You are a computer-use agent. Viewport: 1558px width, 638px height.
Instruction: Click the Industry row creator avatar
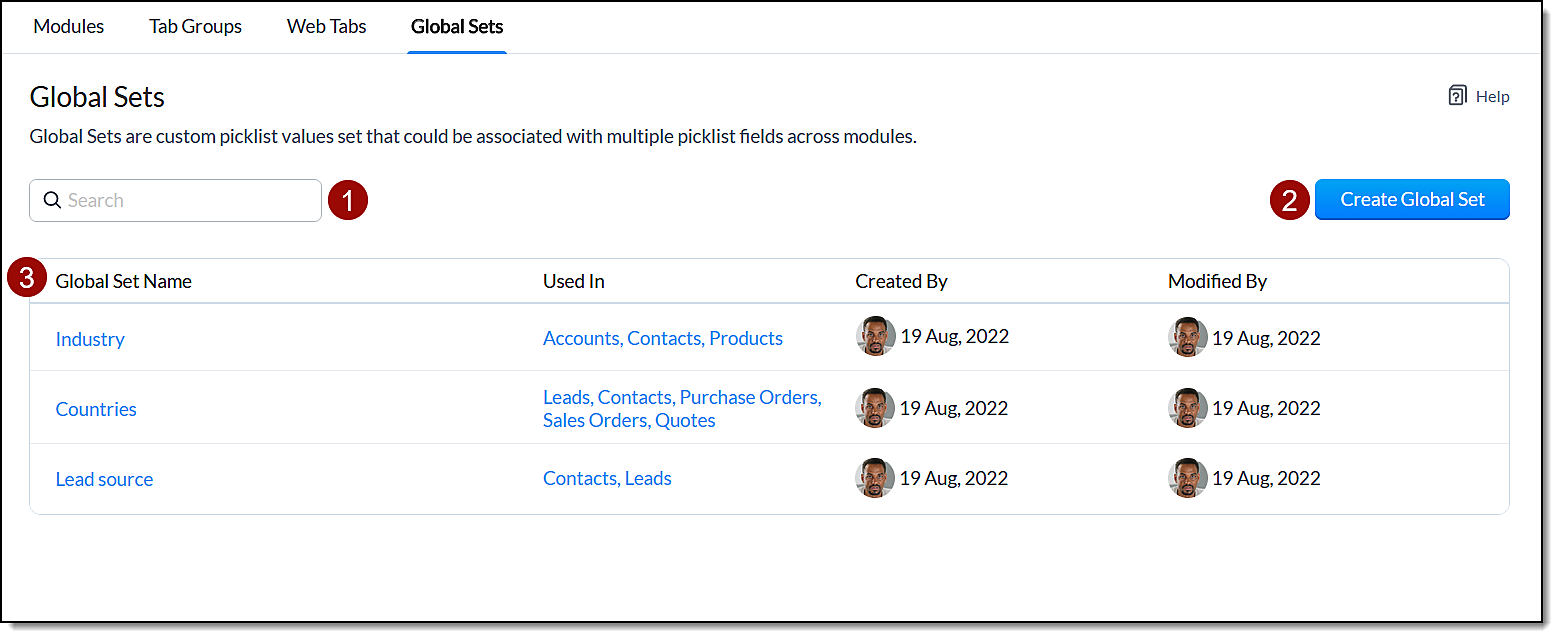pyautogui.click(x=875, y=337)
